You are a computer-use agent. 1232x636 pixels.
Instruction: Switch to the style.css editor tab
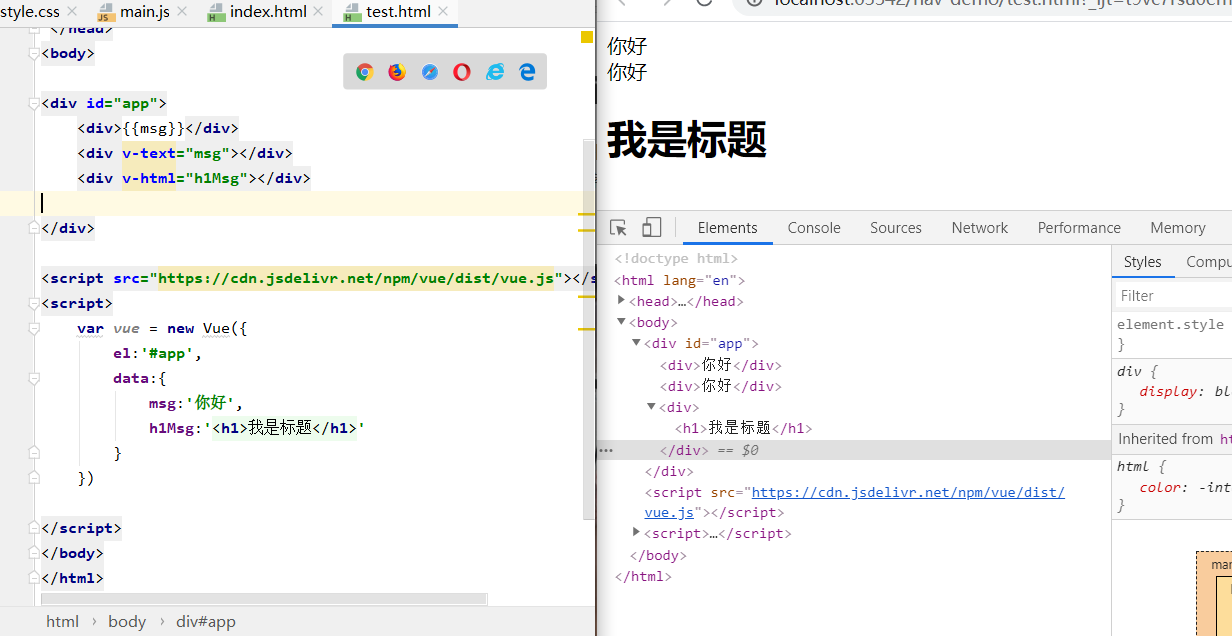click(30, 12)
